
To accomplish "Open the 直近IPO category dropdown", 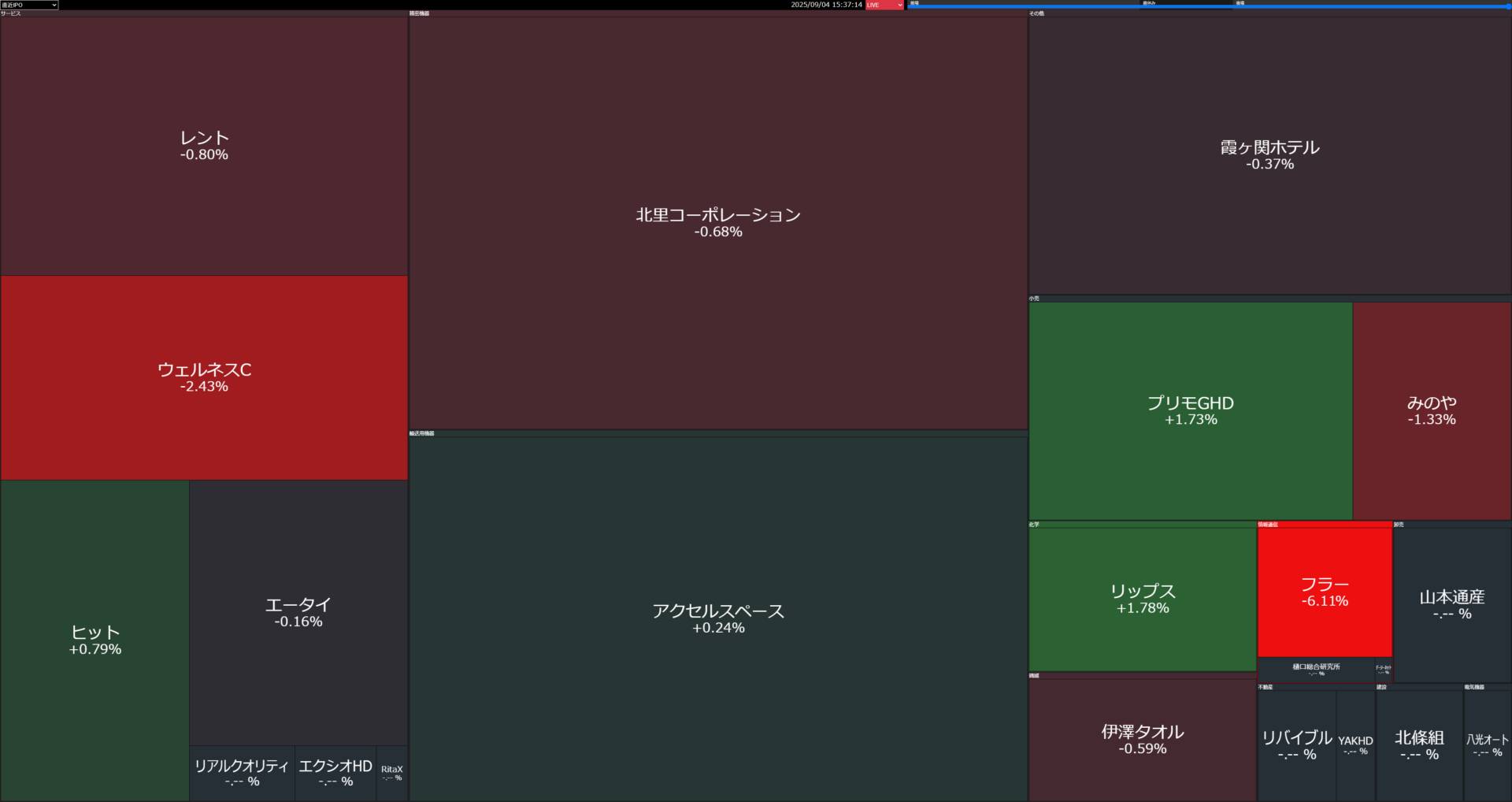I will coord(29,5).
